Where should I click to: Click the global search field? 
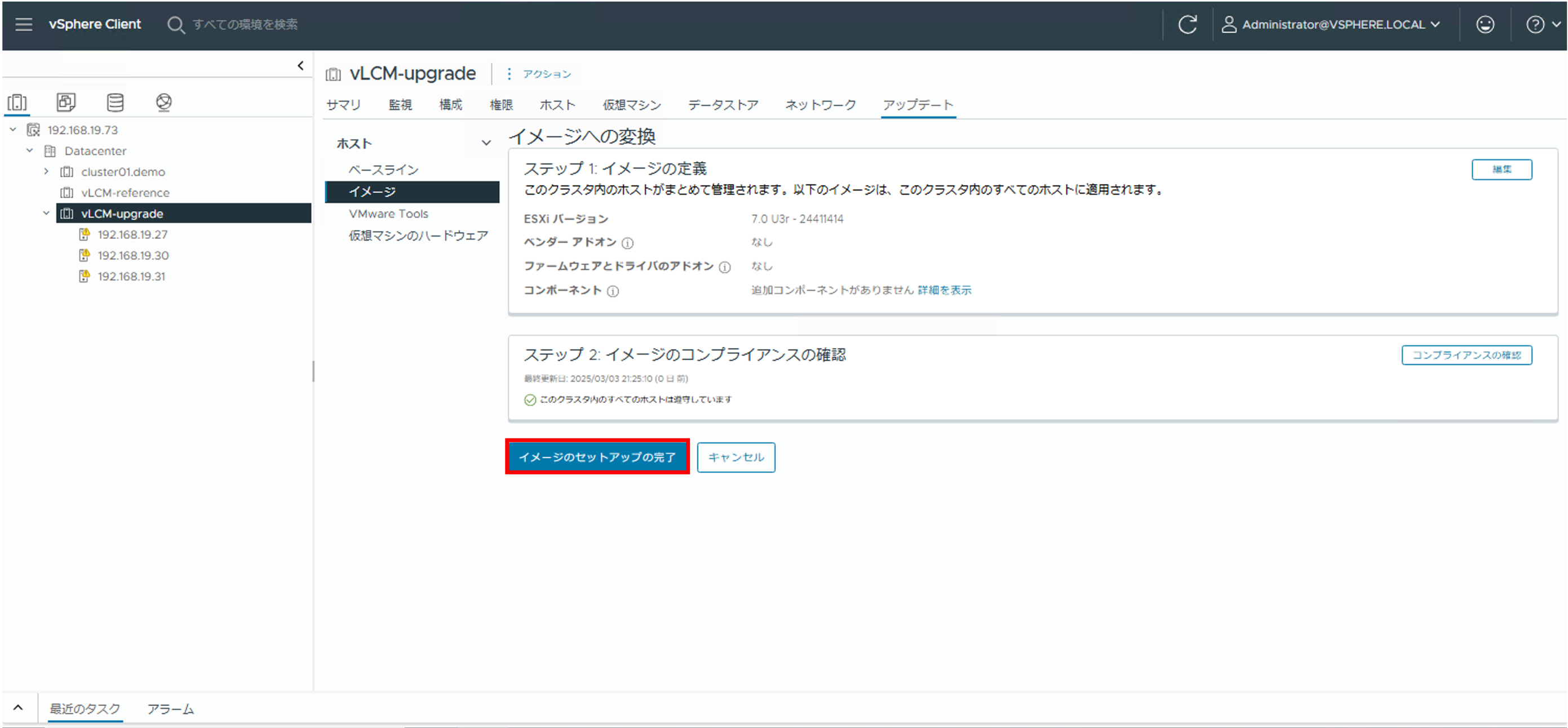tap(245, 24)
